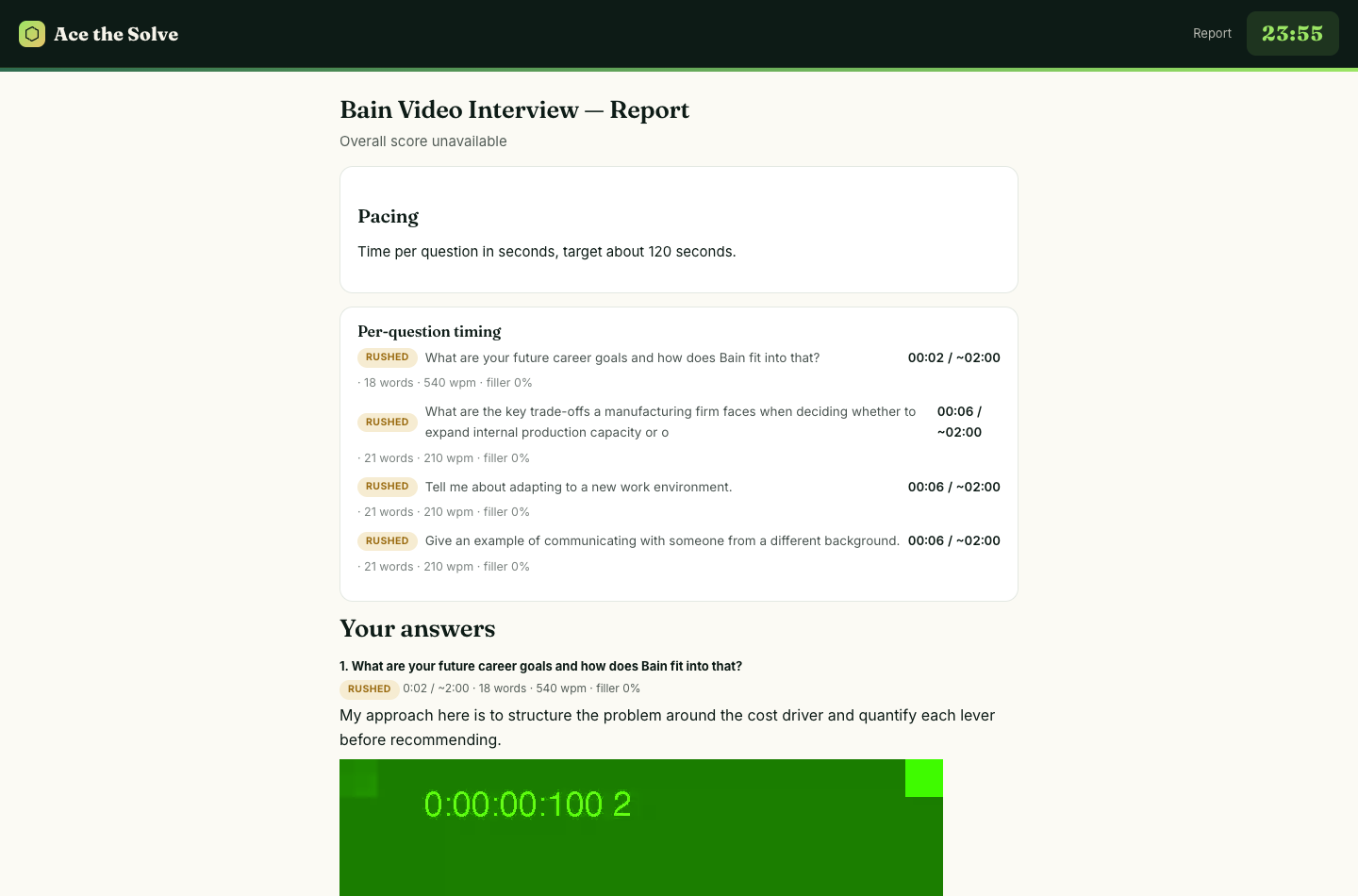Click the 23:55 countdown timer
The width and height of the screenshot is (1358, 896).
coord(1292,33)
